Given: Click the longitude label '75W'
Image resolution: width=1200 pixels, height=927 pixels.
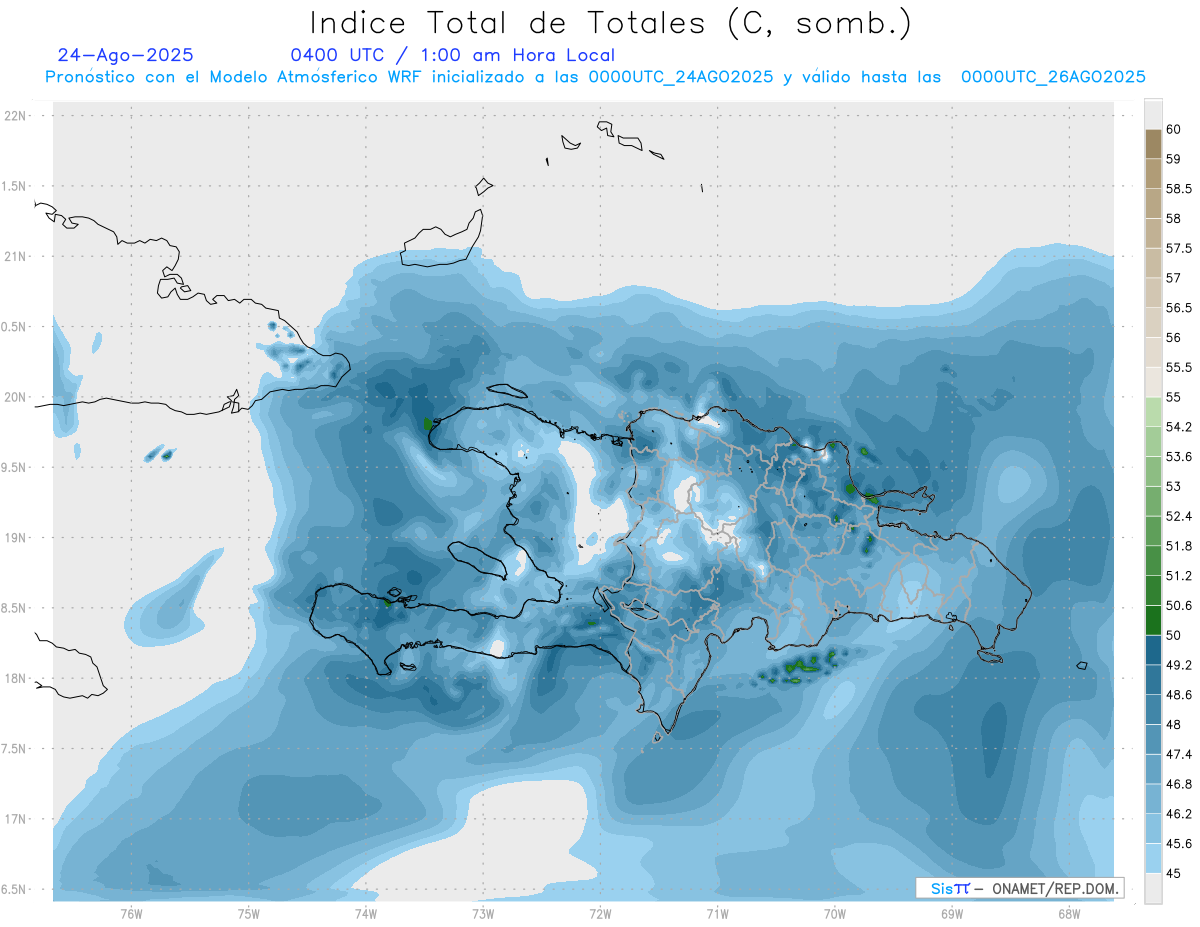Looking at the screenshot, I should (249, 914).
